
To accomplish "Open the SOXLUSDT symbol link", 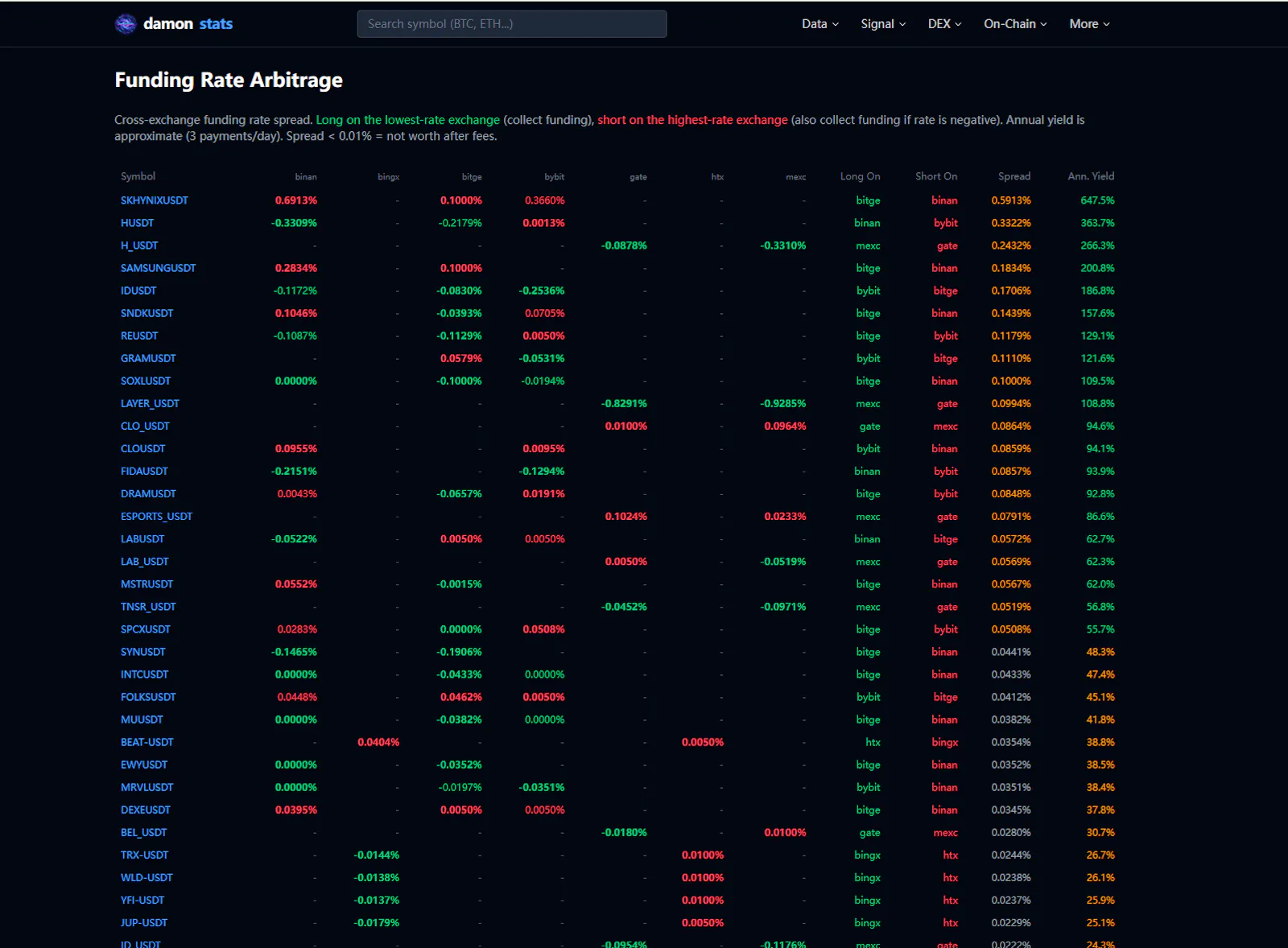I will point(146,381).
